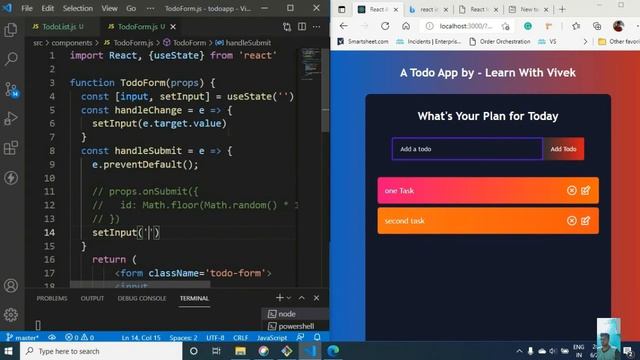640x360 pixels.
Task: Open browser tab actions menu
Action: click(x=342, y=9)
